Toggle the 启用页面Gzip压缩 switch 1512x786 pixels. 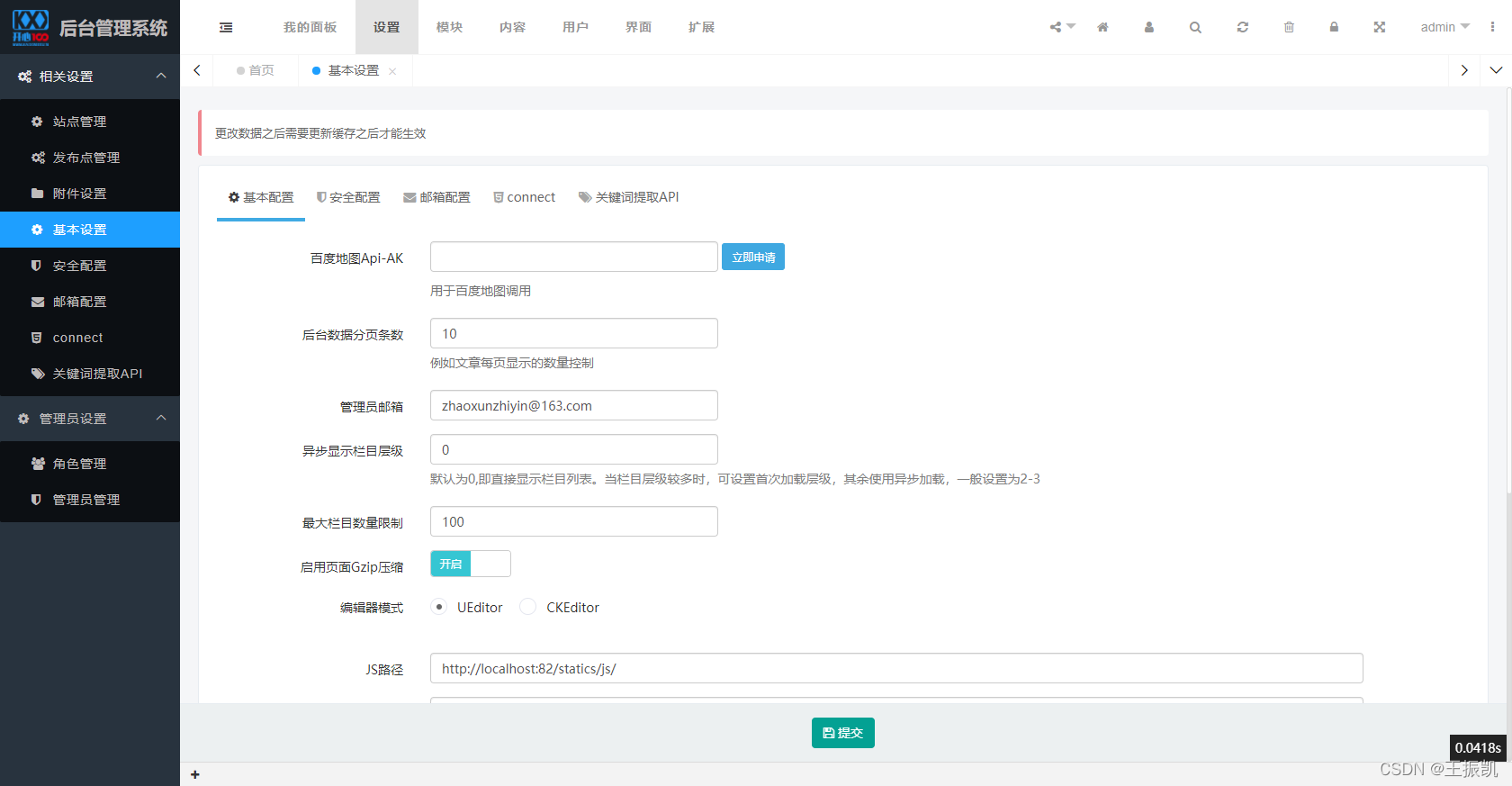tap(471, 564)
